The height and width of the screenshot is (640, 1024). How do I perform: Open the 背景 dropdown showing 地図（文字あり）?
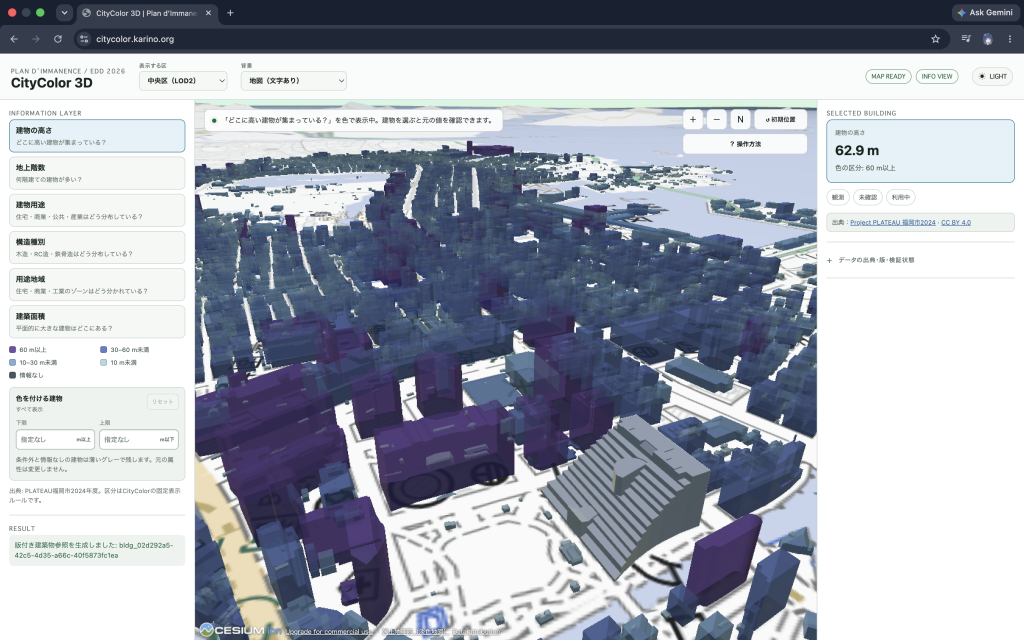(x=294, y=81)
